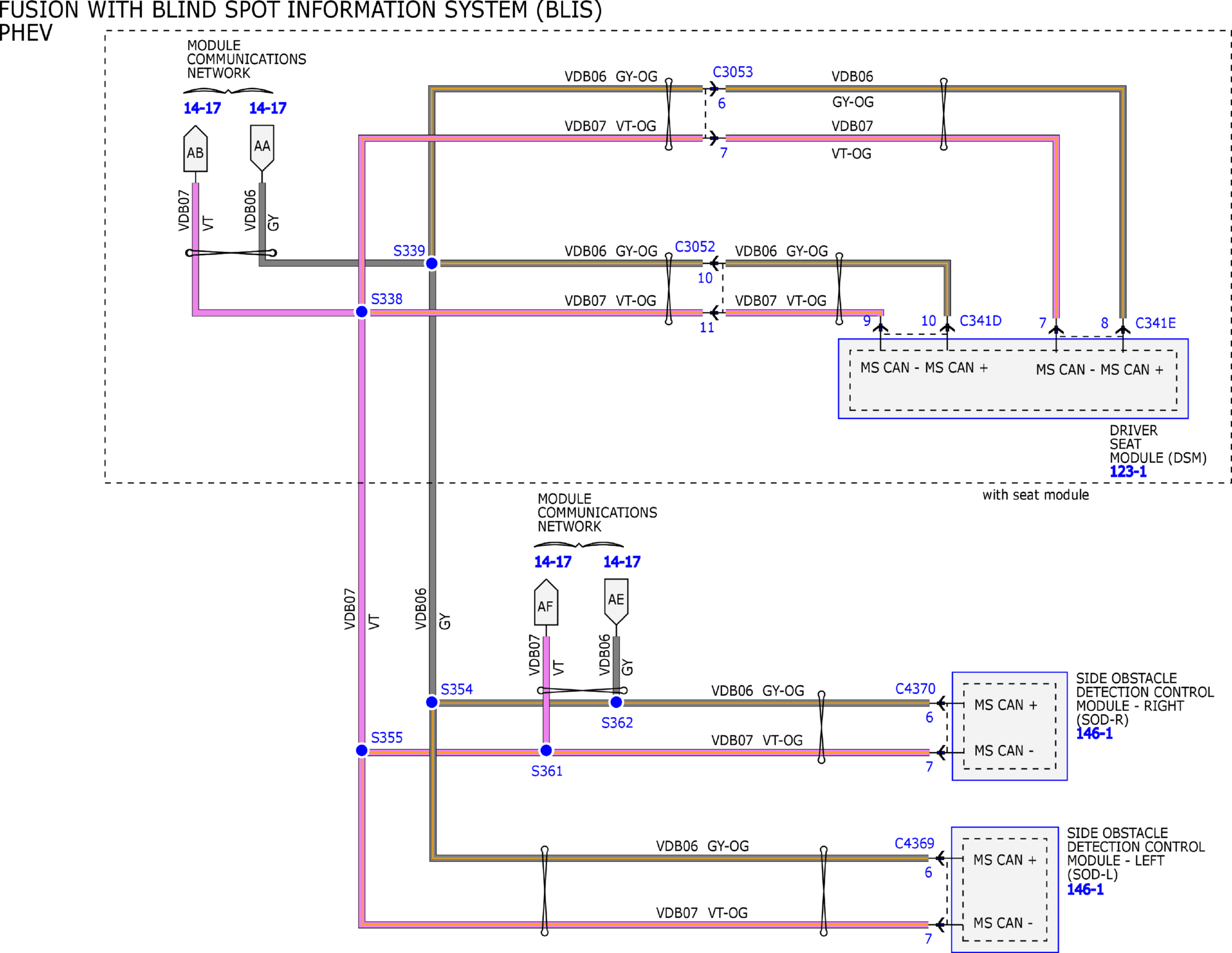Click the C341E connector label
Viewport: 1232px width, 953px height.
coord(1156,323)
